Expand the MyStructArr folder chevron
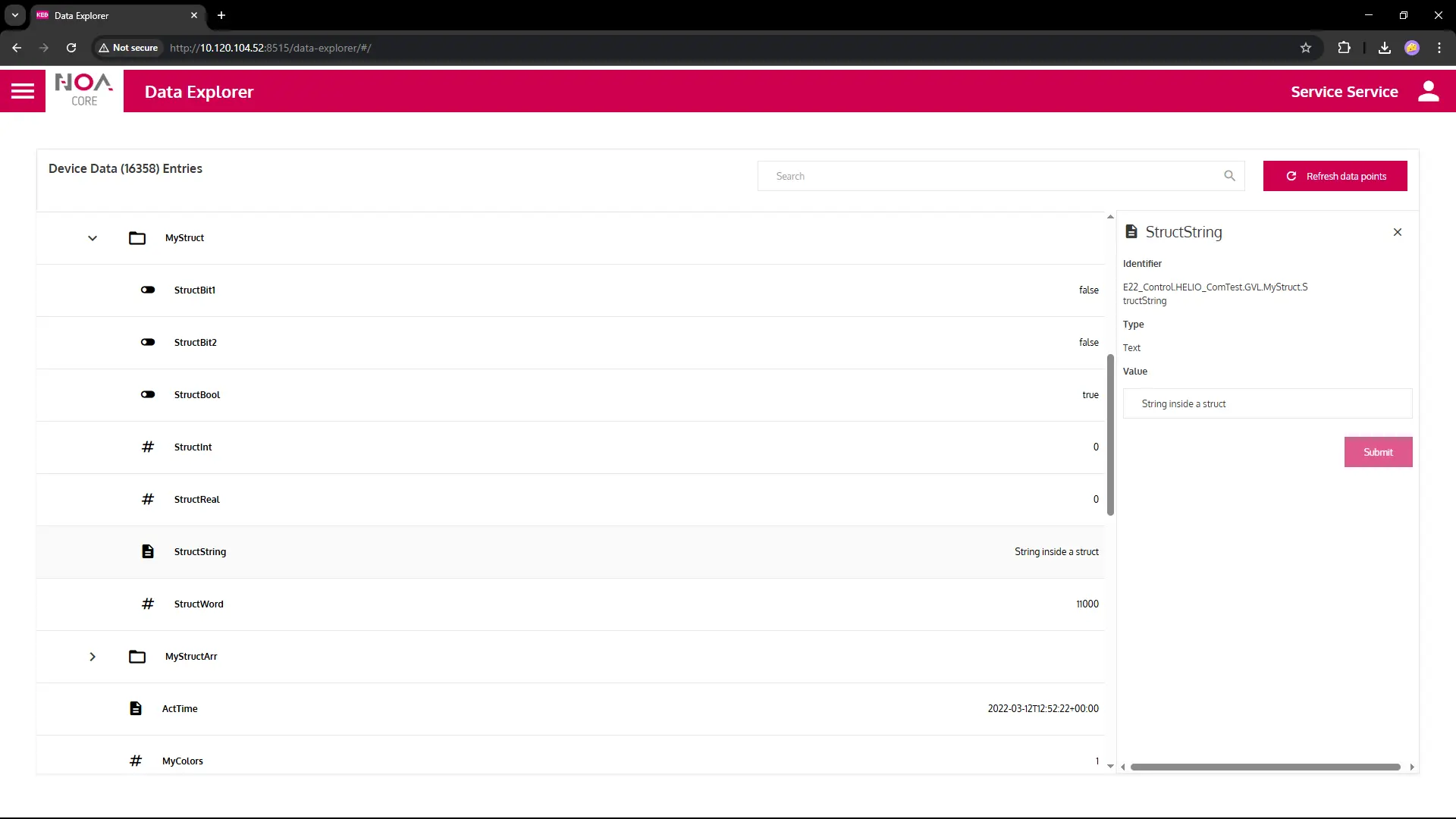The width and height of the screenshot is (1456, 819). point(93,657)
